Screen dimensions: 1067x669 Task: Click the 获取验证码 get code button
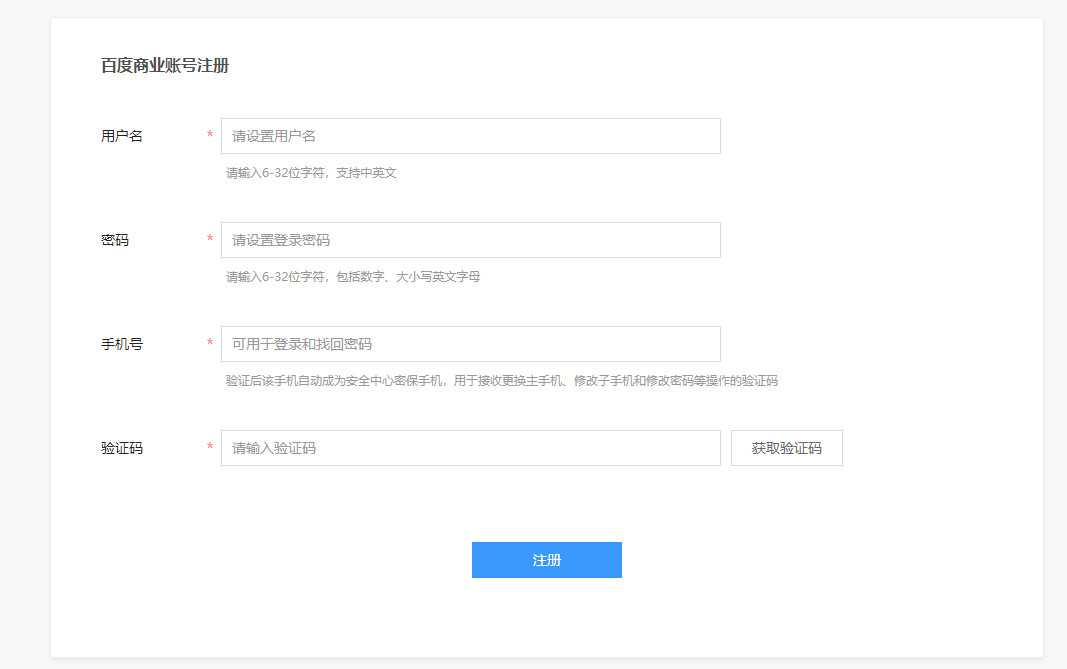click(787, 448)
